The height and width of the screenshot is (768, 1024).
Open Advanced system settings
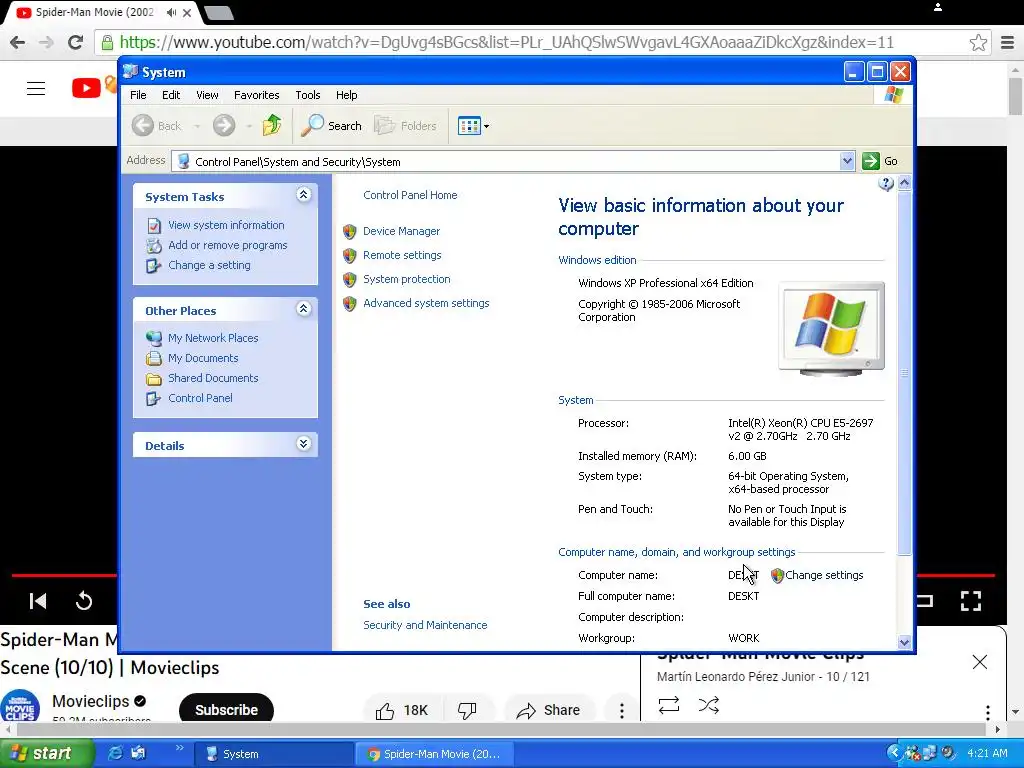click(x=426, y=303)
